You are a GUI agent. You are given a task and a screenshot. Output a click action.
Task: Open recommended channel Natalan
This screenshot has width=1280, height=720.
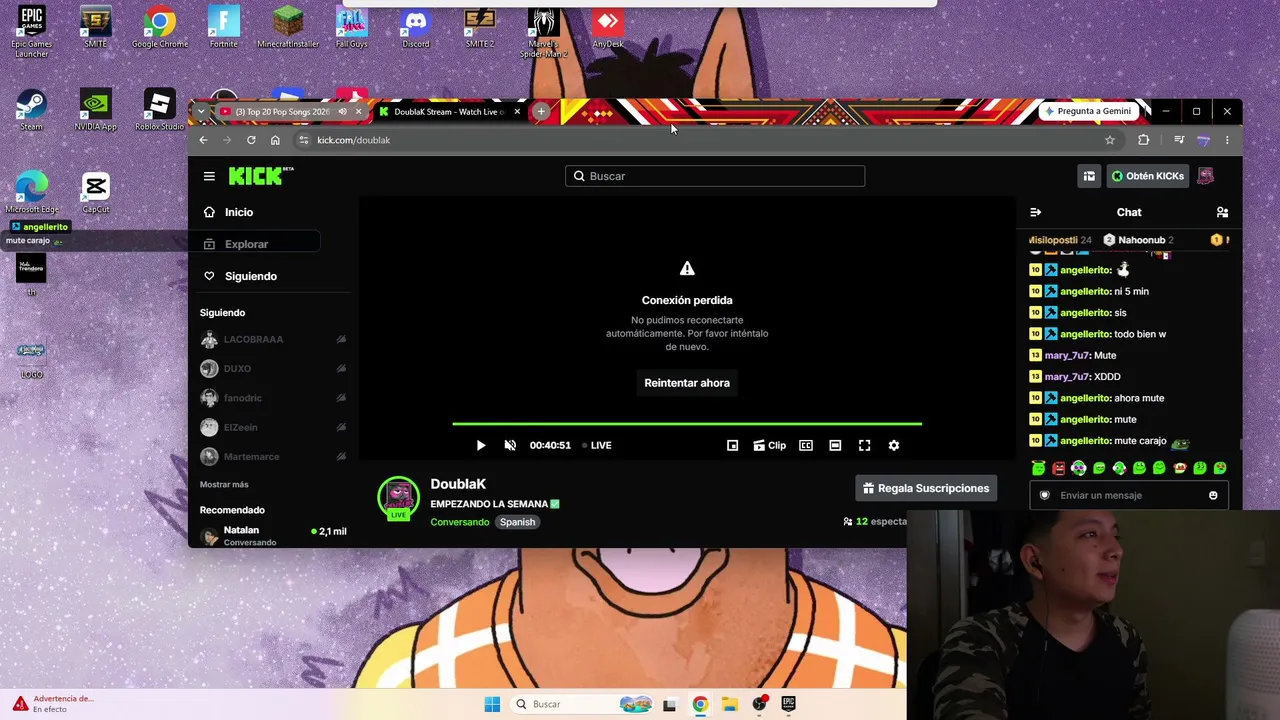tap(272, 536)
